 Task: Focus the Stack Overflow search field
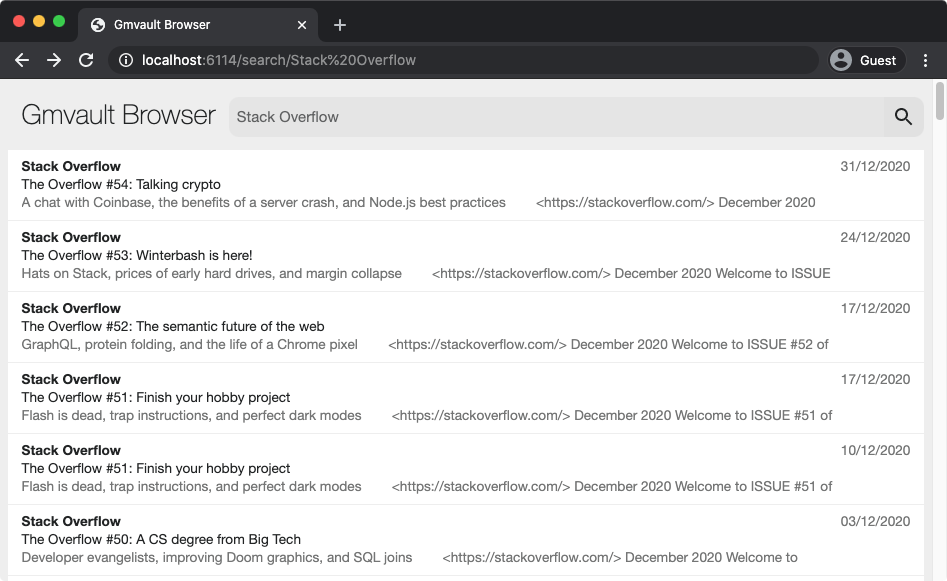click(556, 117)
